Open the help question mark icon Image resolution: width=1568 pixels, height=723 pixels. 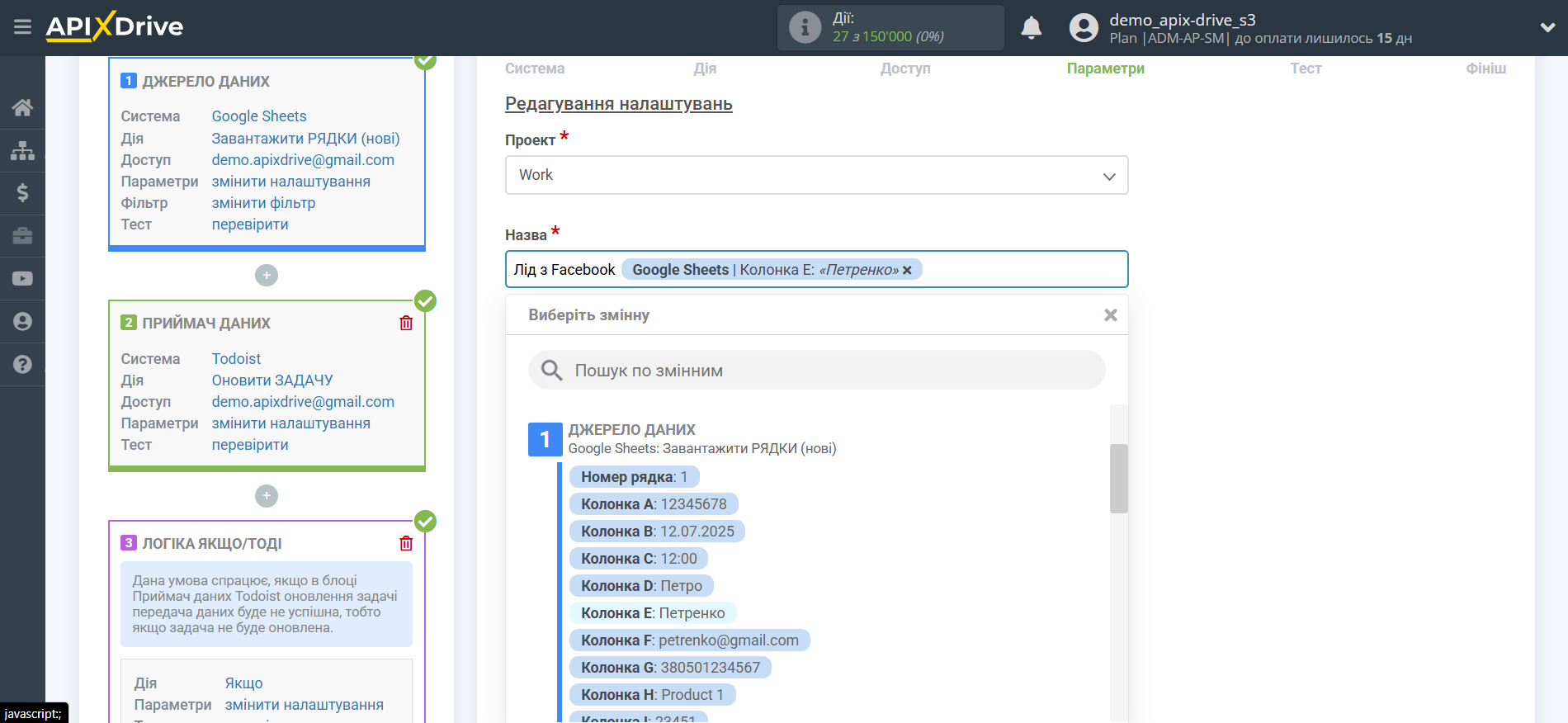coord(22,364)
